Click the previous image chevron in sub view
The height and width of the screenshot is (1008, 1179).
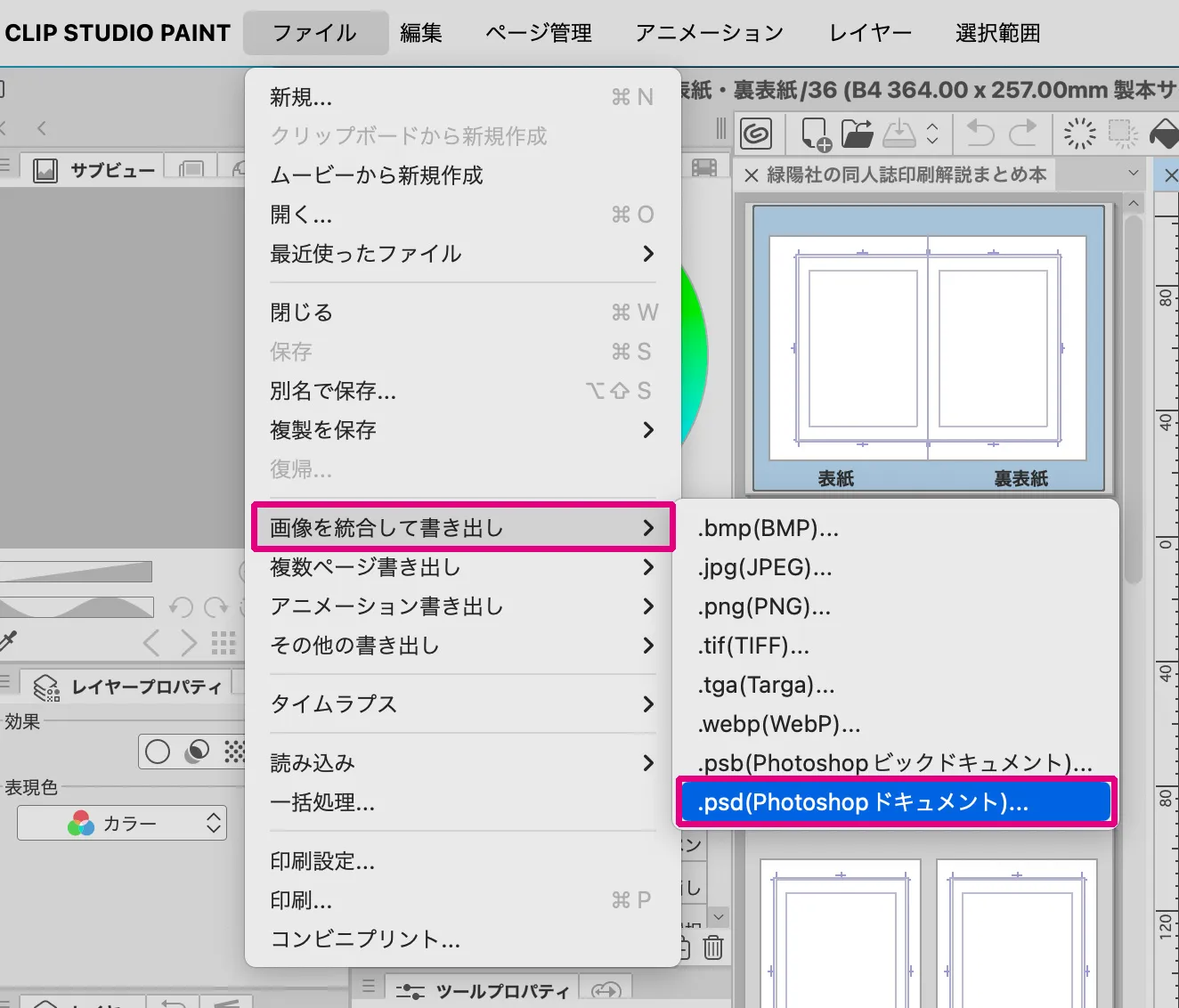click(x=151, y=643)
